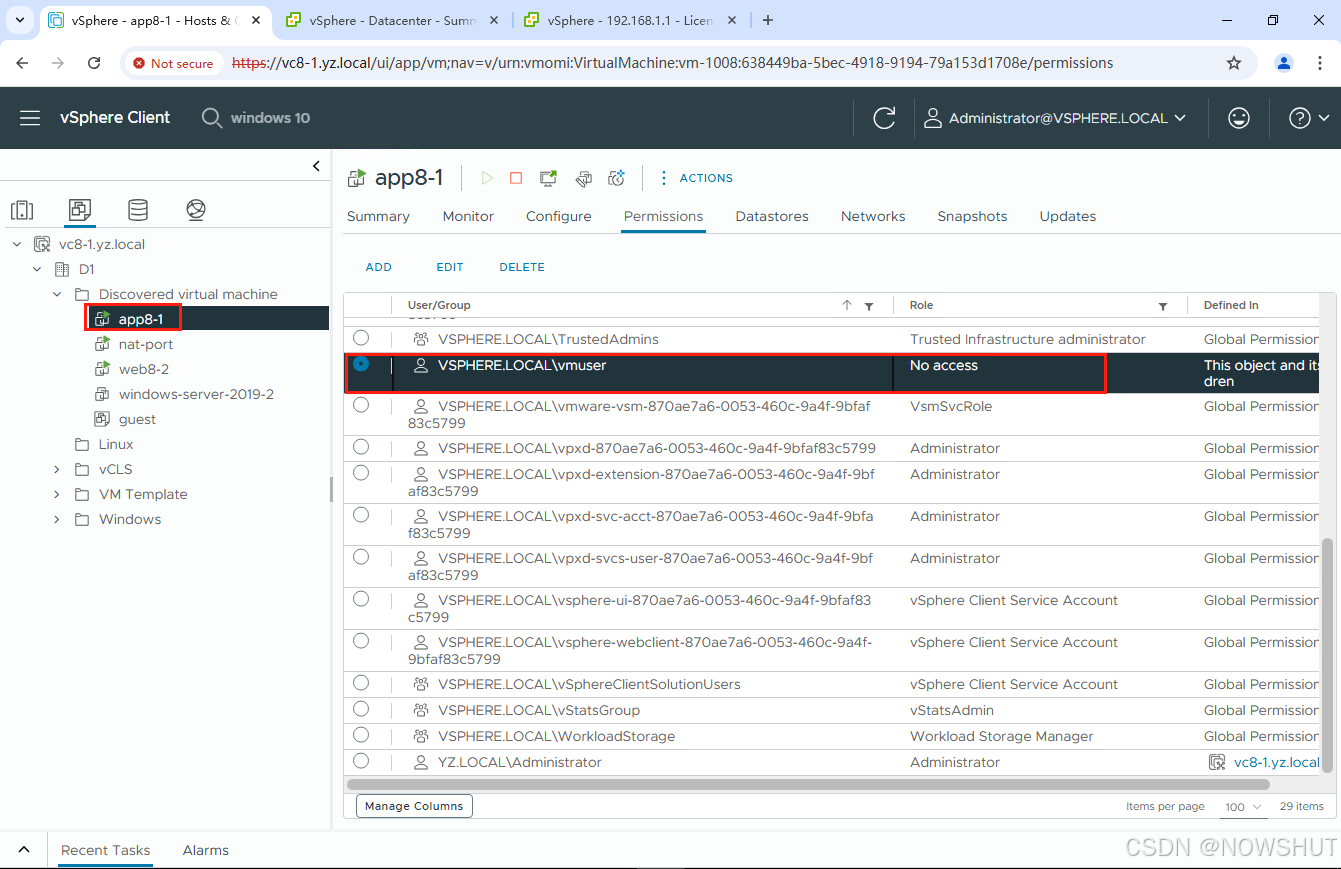Filter the User/Group column

[x=869, y=306]
